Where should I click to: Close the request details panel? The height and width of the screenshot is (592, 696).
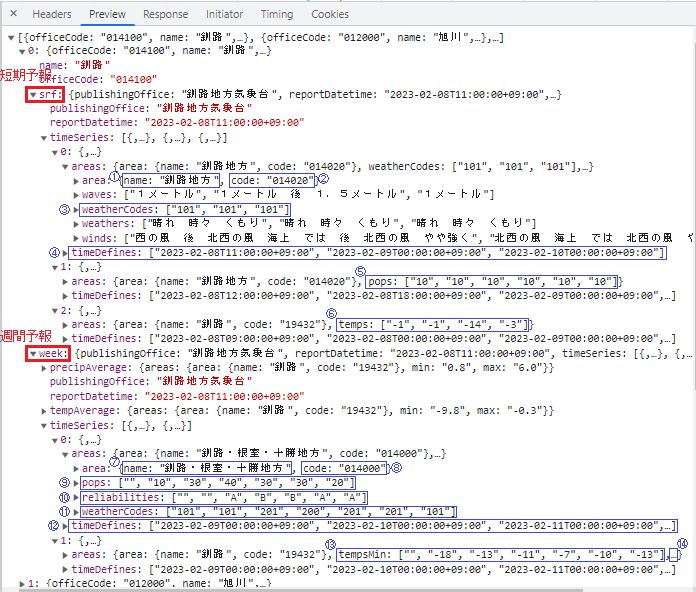tap(14, 14)
